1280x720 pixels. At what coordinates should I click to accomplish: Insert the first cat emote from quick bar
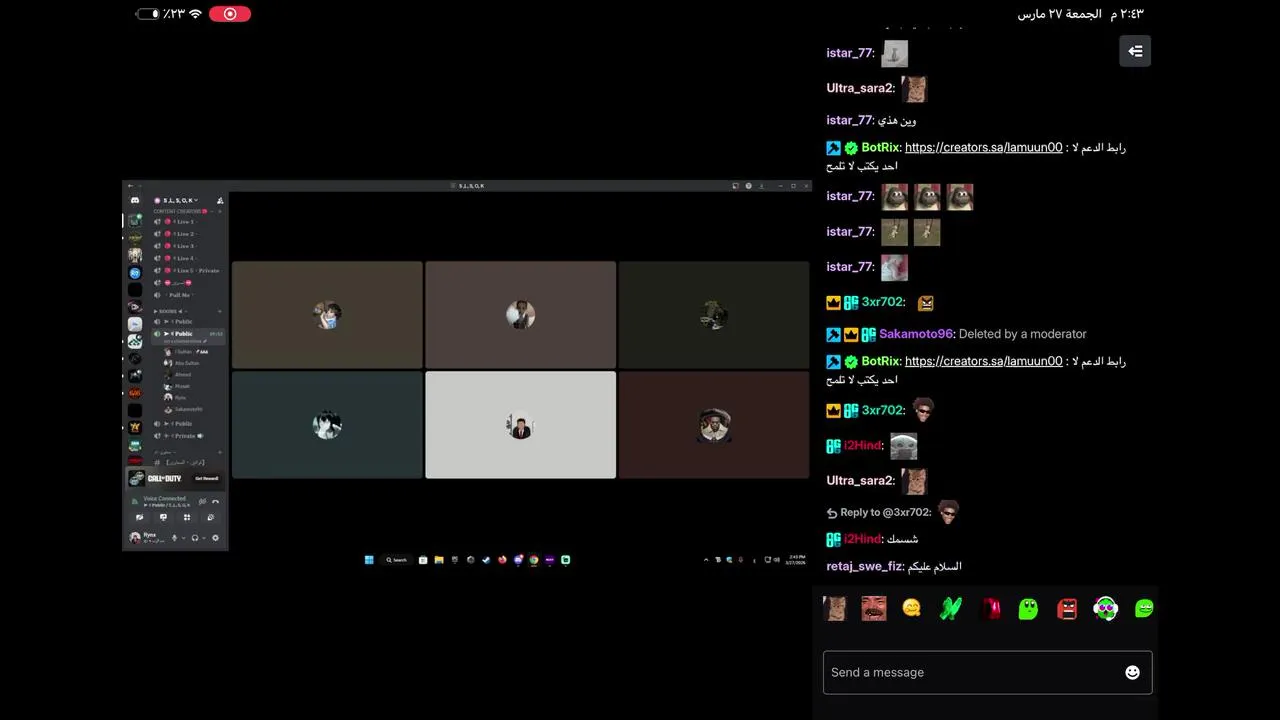pyautogui.click(x=834, y=608)
